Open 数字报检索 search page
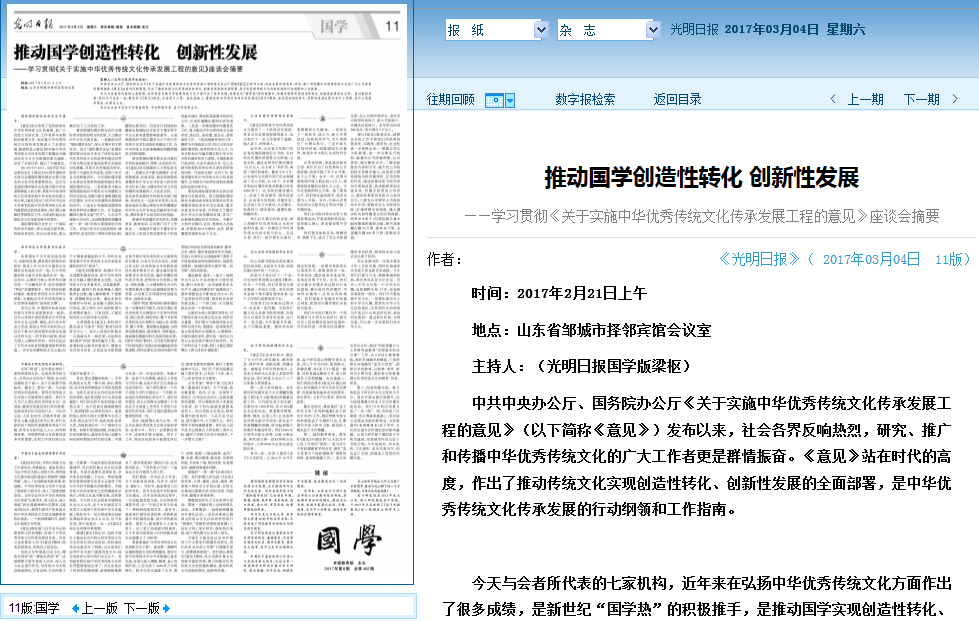This screenshot has height=622, width=979. coord(585,99)
